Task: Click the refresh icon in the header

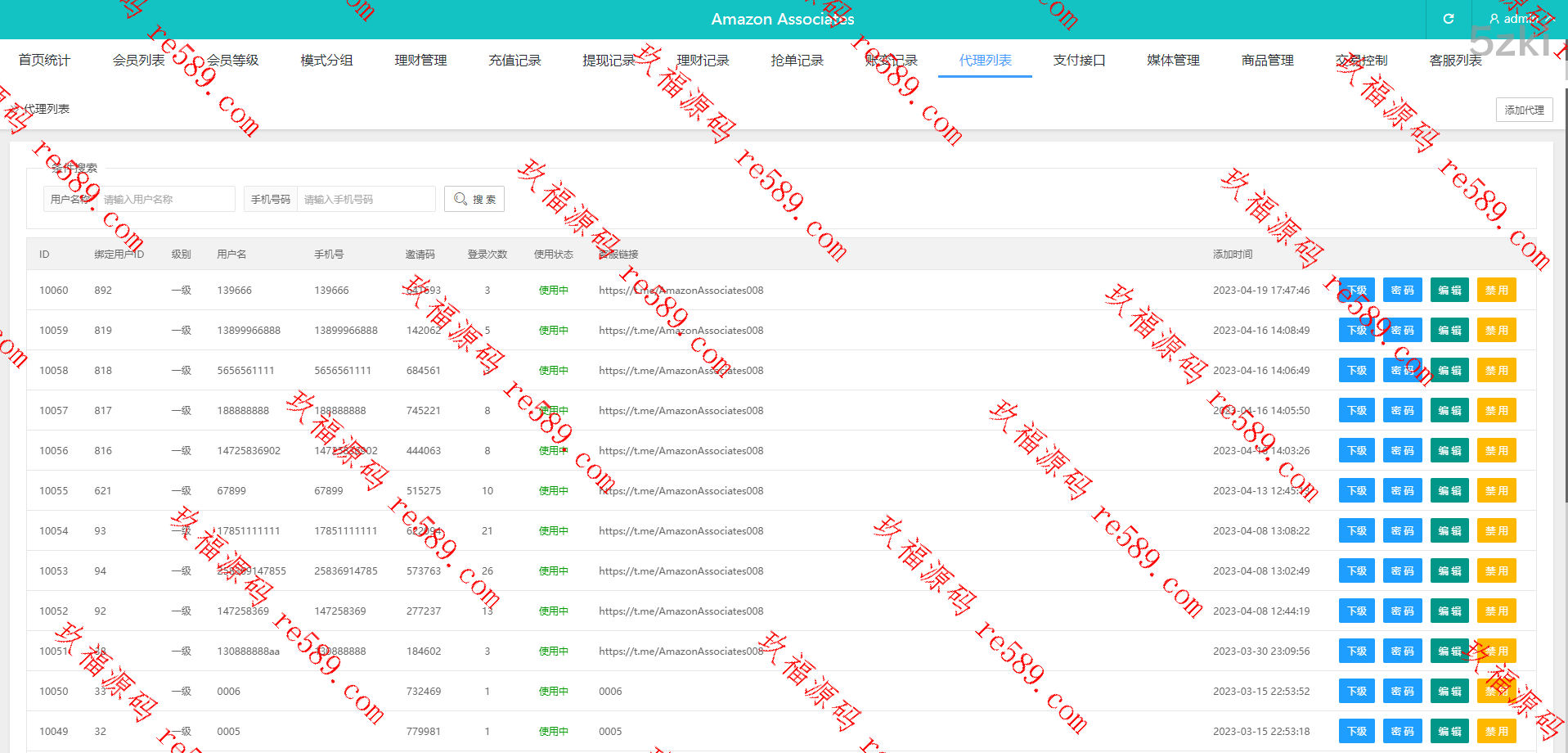Action: click(x=1448, y=19)
